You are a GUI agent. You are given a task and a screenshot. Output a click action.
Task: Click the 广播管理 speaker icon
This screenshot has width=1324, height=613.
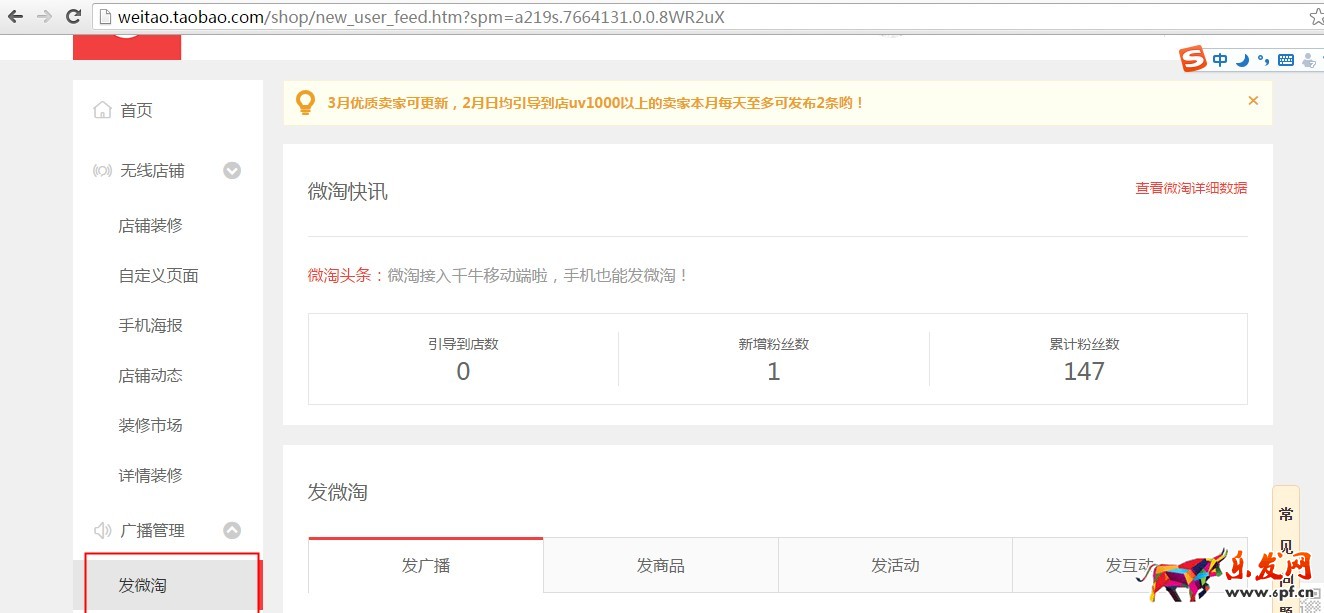click(x=102, y=530)
